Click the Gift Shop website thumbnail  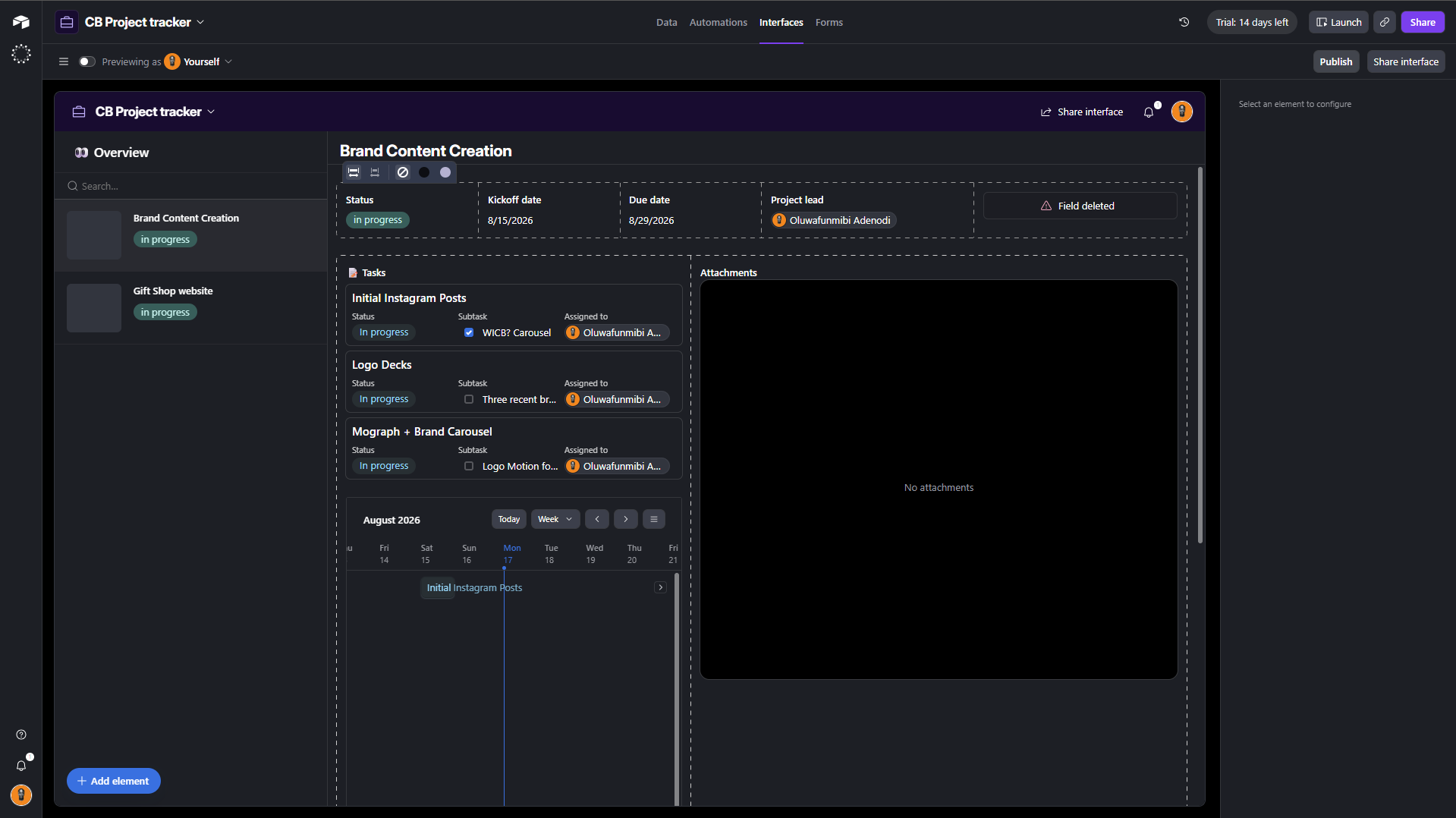[94, 308]
